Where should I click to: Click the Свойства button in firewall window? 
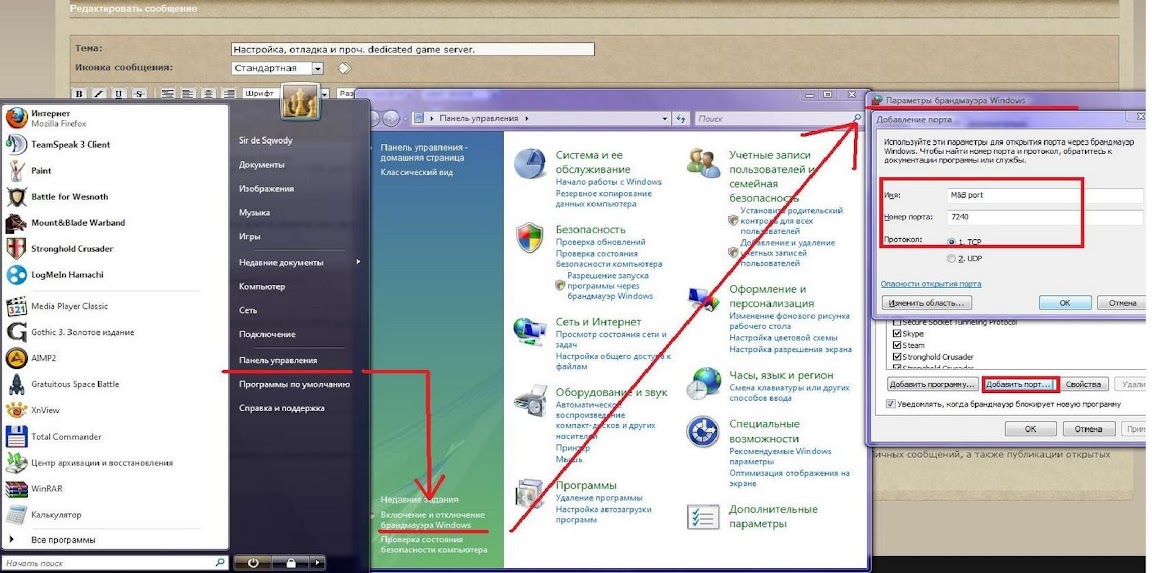click(x=1084, y=384)
